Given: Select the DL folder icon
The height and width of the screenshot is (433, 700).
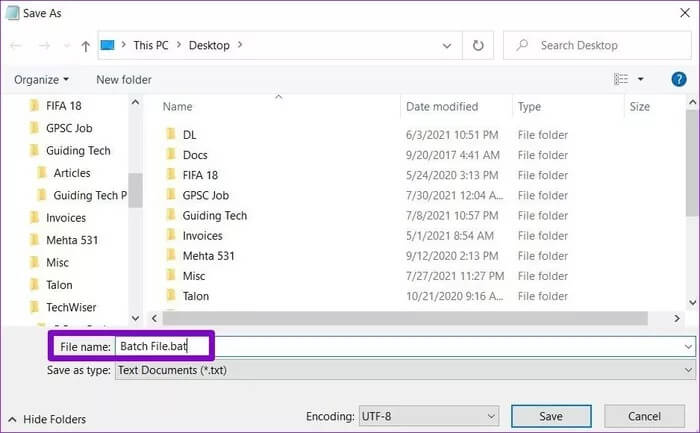Looking at the screenshot, I should point(171,134).
